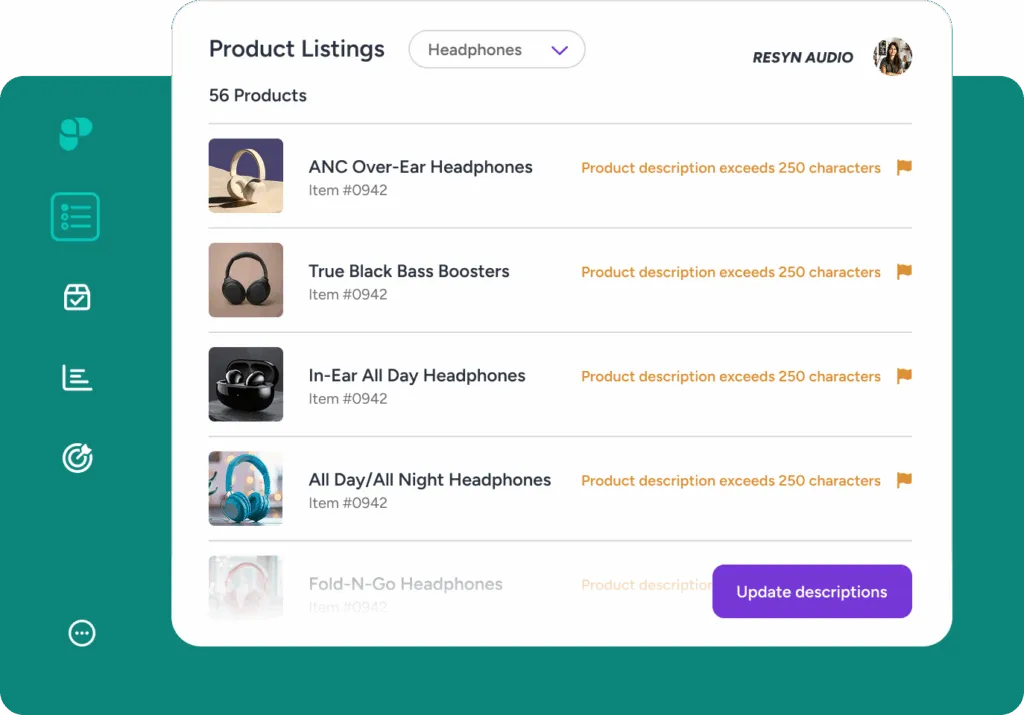Screen dimensions: 1024x715
Task: Open the package checkmark sidebar icon
Action: (77, 297)
